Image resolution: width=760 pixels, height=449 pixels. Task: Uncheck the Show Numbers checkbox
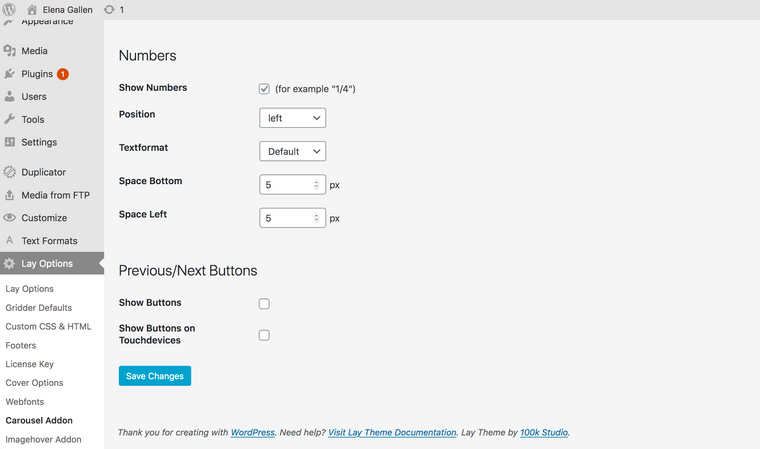coord(264,89)
